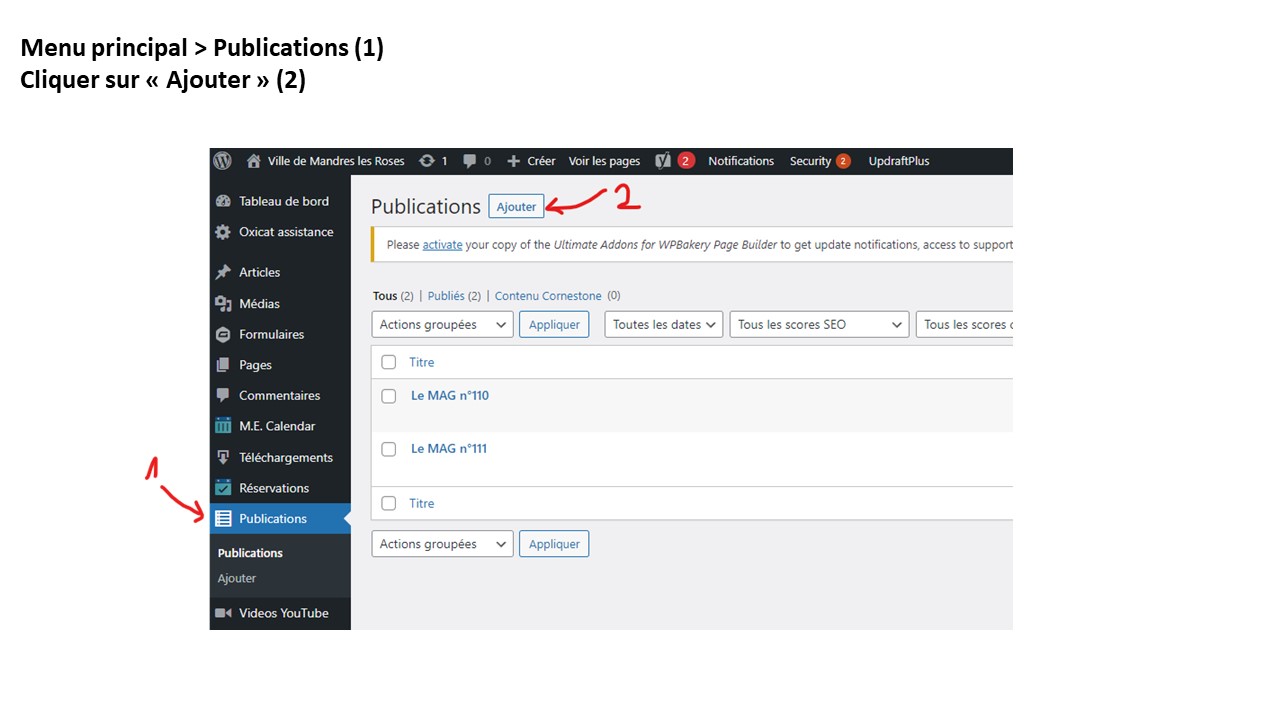1280x720 pixels.
Task: Click the activate link in notice
Action: coord(442,244)
